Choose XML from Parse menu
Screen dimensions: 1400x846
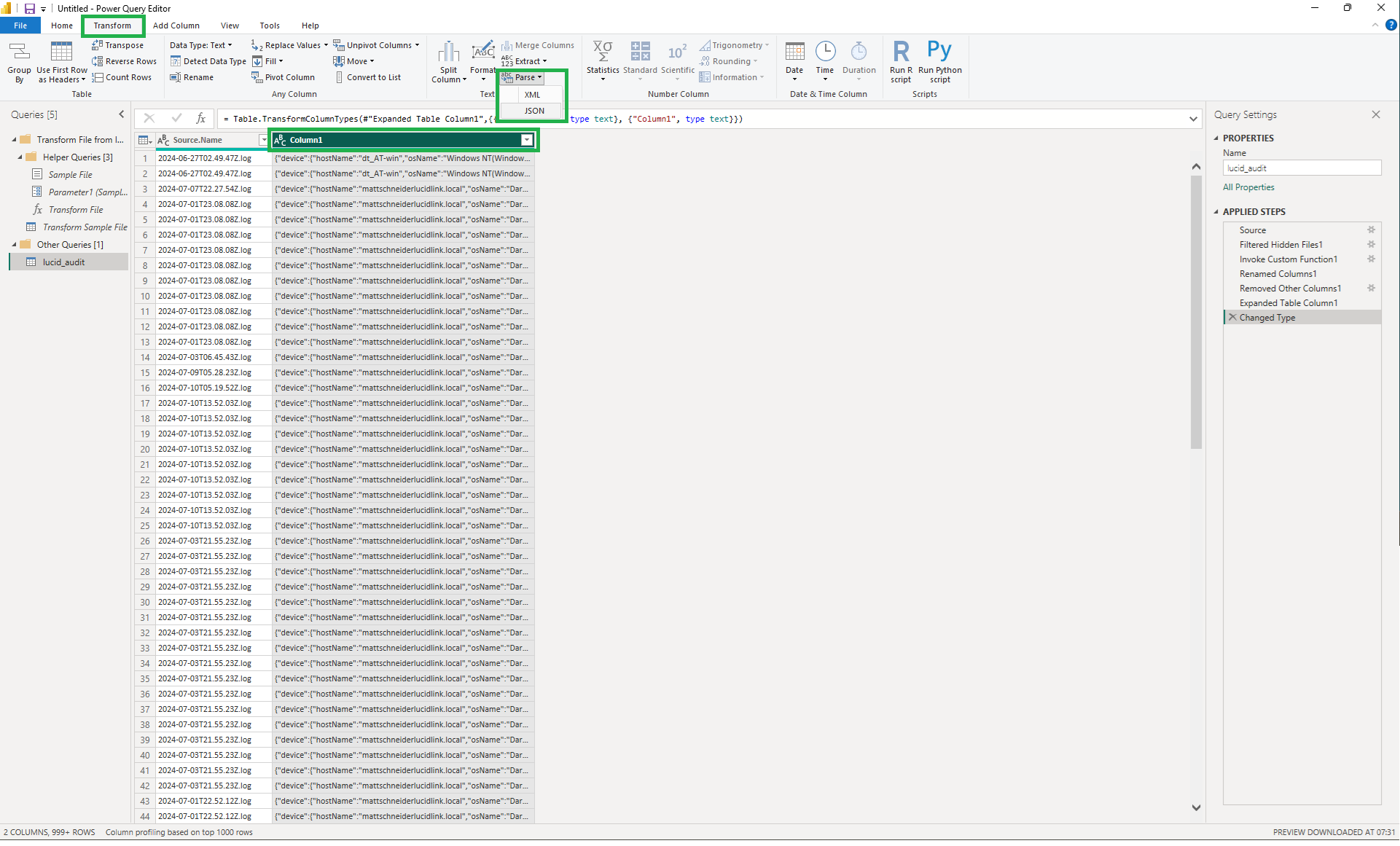click(x=533, y=95)
